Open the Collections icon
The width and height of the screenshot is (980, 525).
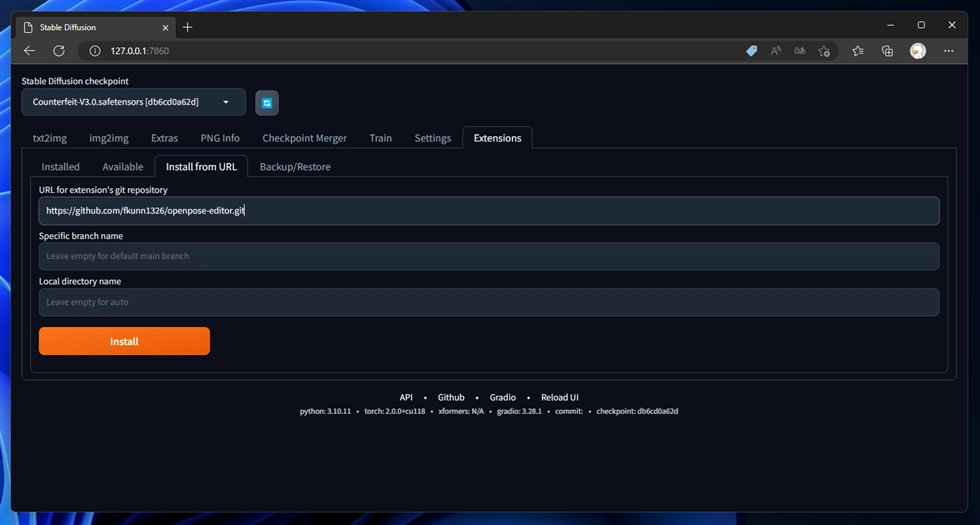point(887,51)
